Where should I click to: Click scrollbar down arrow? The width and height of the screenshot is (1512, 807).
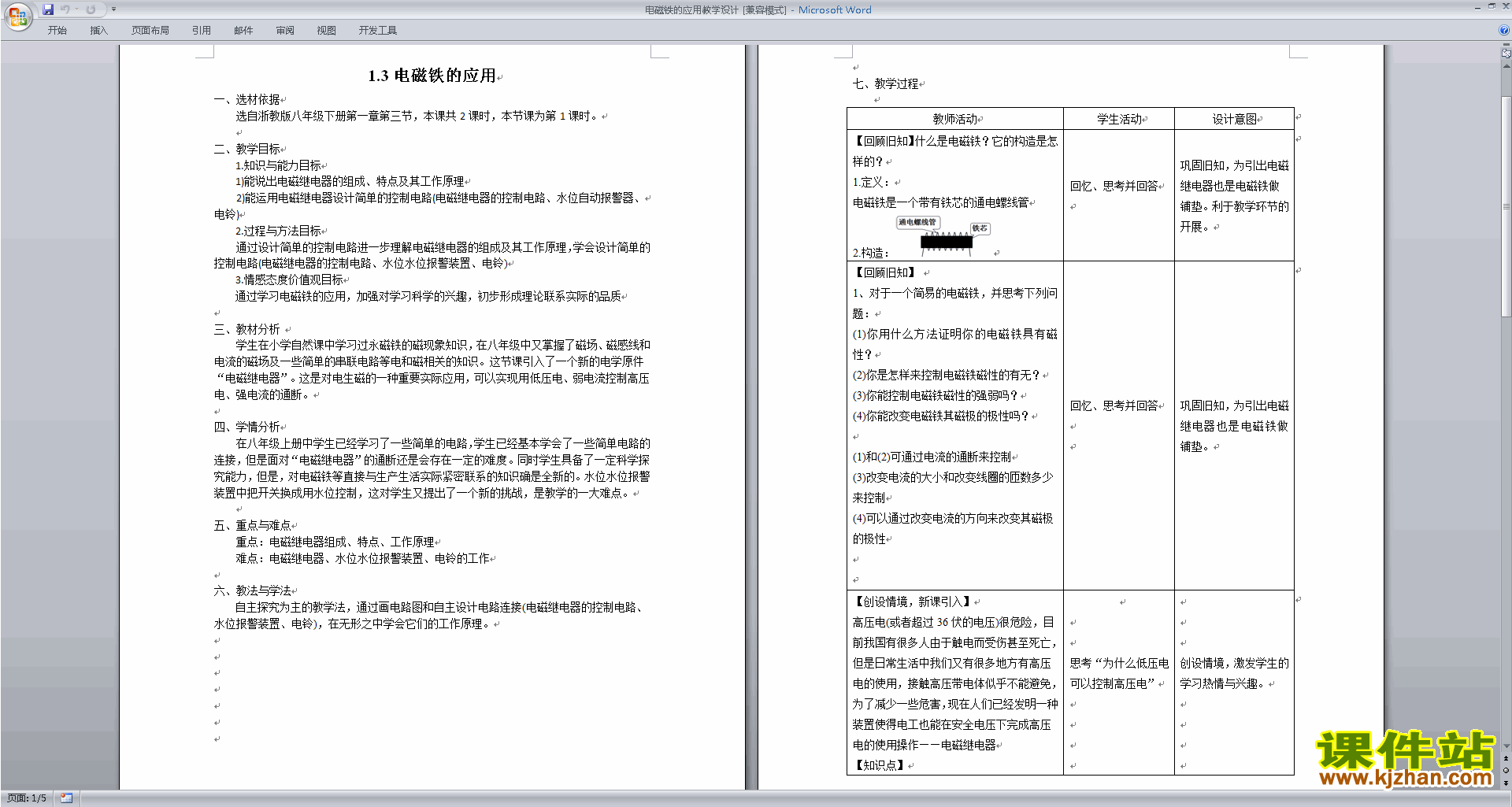coord(1506,746)
